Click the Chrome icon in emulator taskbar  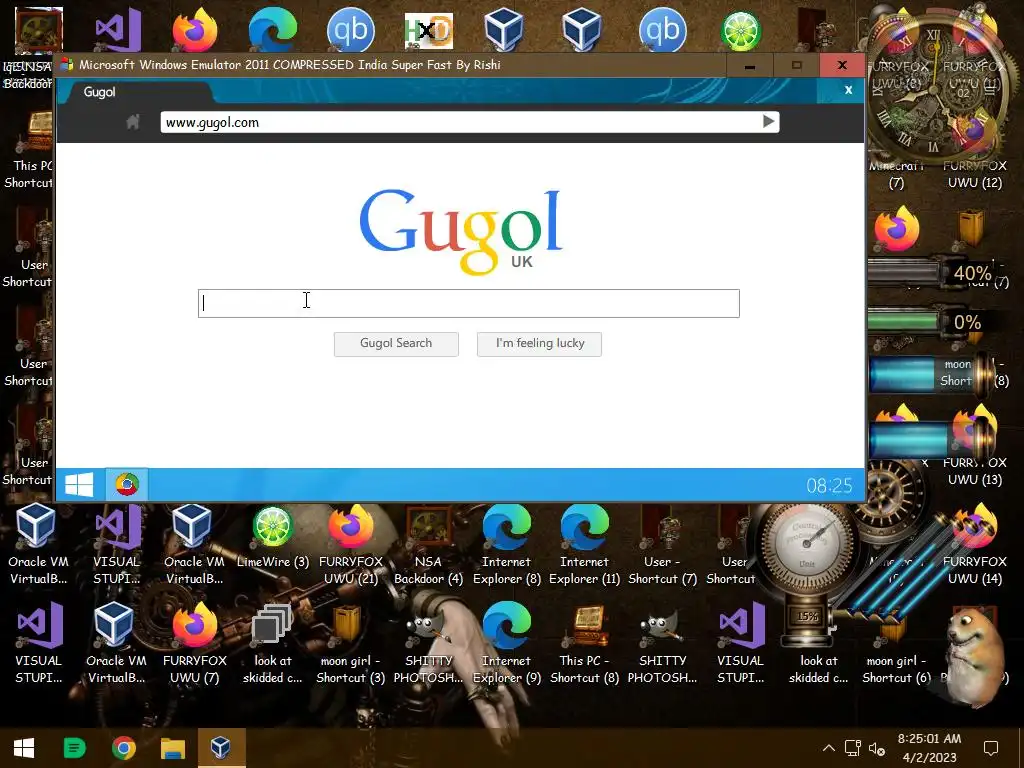pos(127,485)
